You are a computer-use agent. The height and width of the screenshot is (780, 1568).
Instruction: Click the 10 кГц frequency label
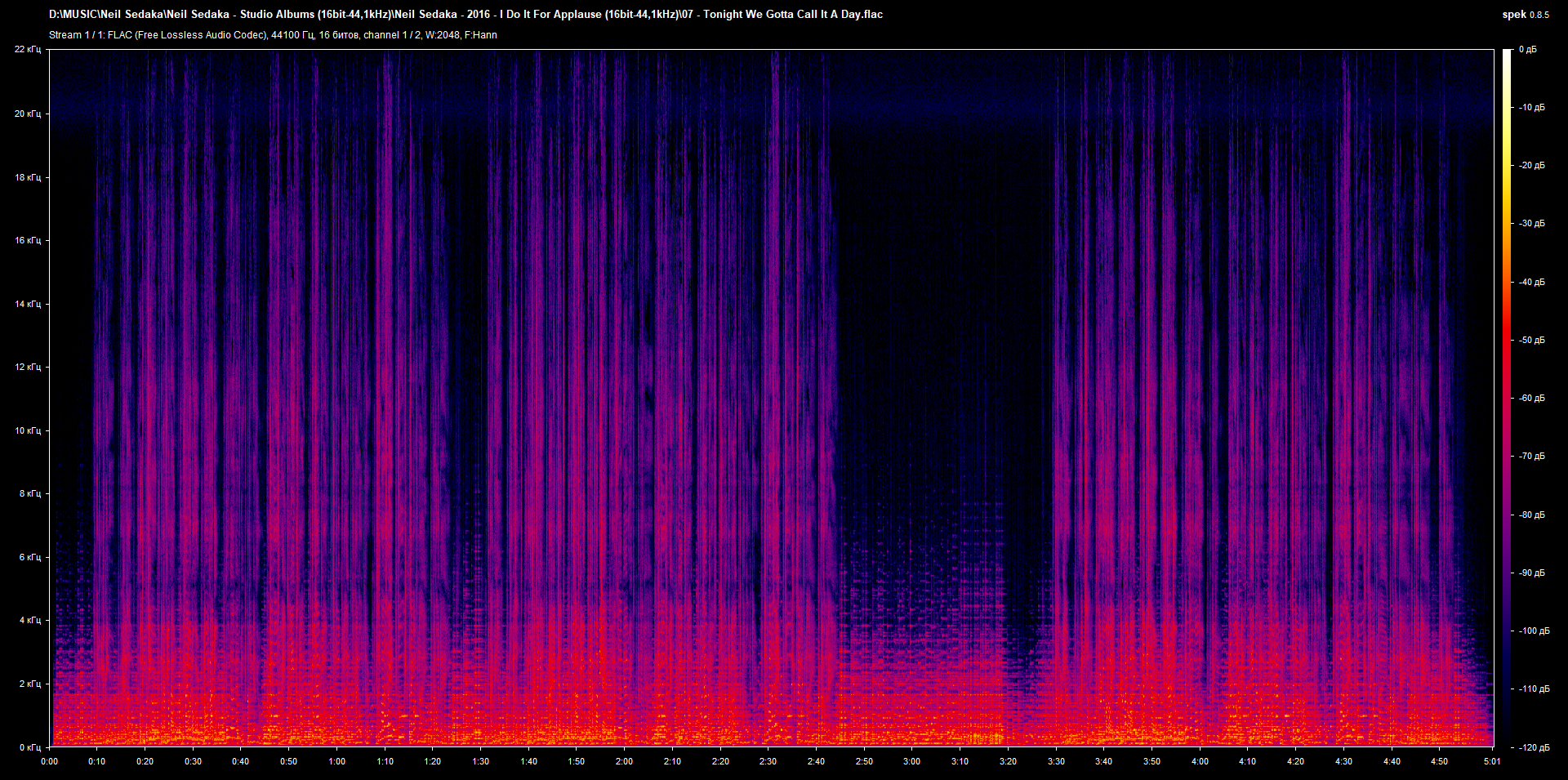click(x=28, y=430)
